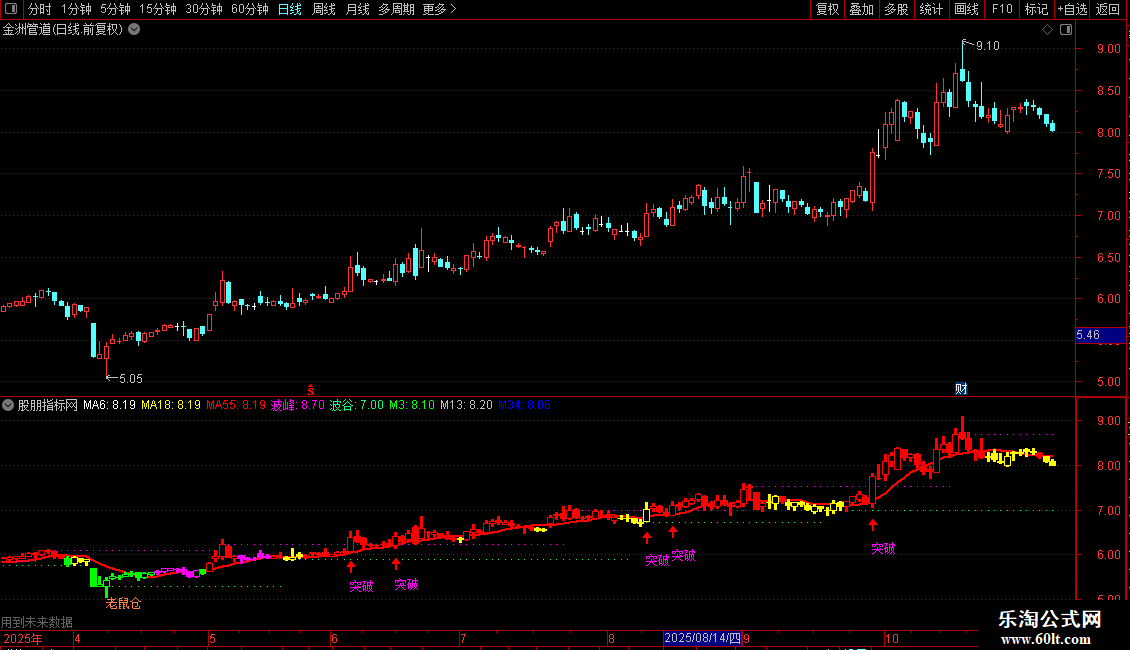Click the 老鼠仓 indicator label
This screenshot has height=650, width=1130.
point(123,604)
